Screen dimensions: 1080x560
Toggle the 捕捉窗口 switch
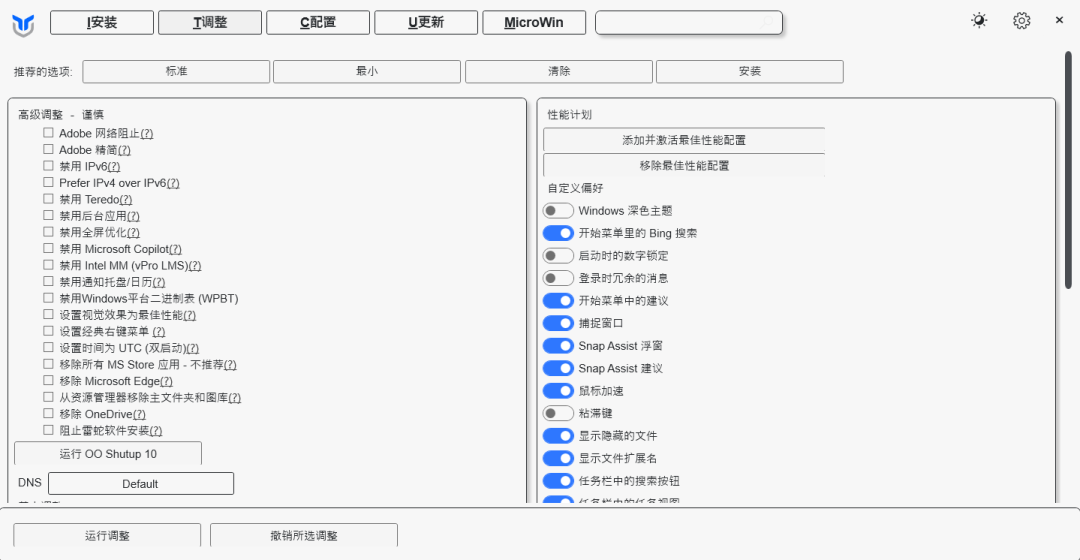(x=558, y=323)
